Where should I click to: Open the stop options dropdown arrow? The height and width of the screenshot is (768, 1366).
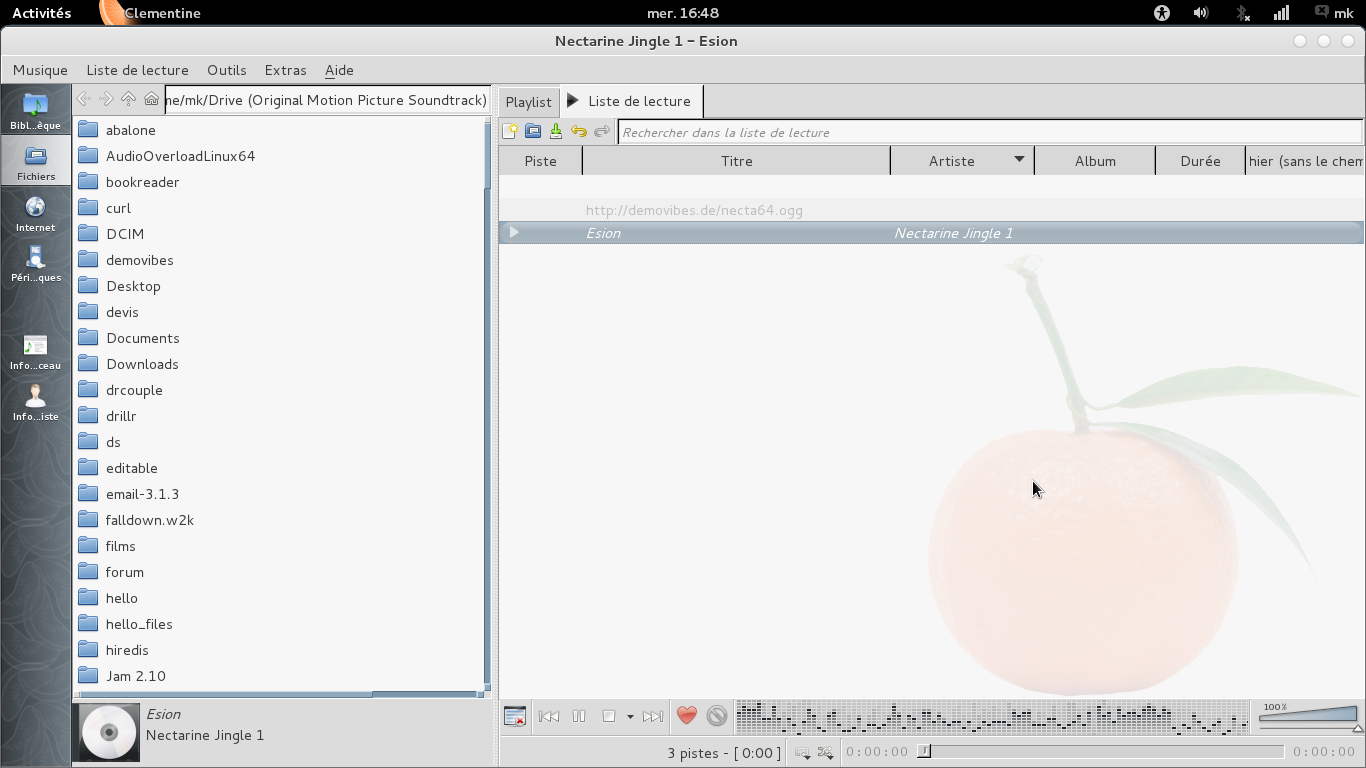(630, 716)
